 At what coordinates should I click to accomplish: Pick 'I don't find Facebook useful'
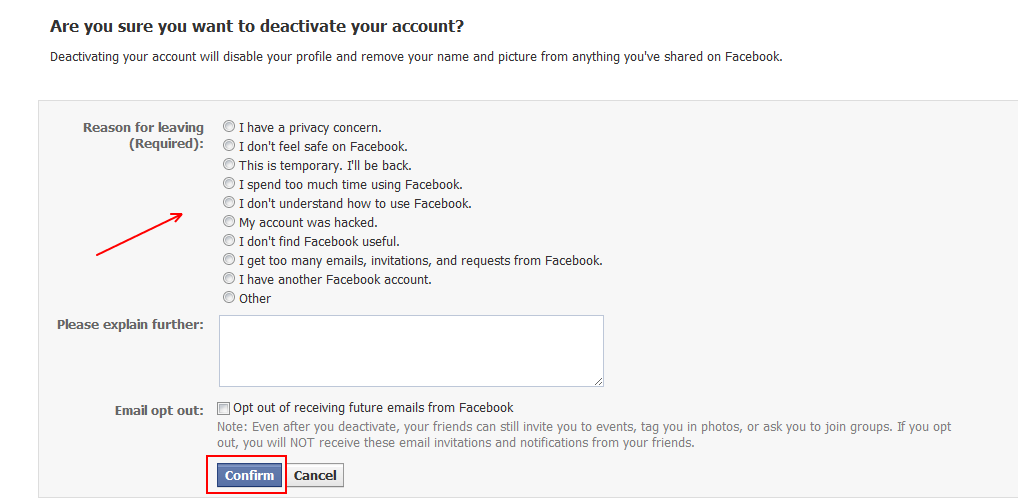click(x=230, y=241)
